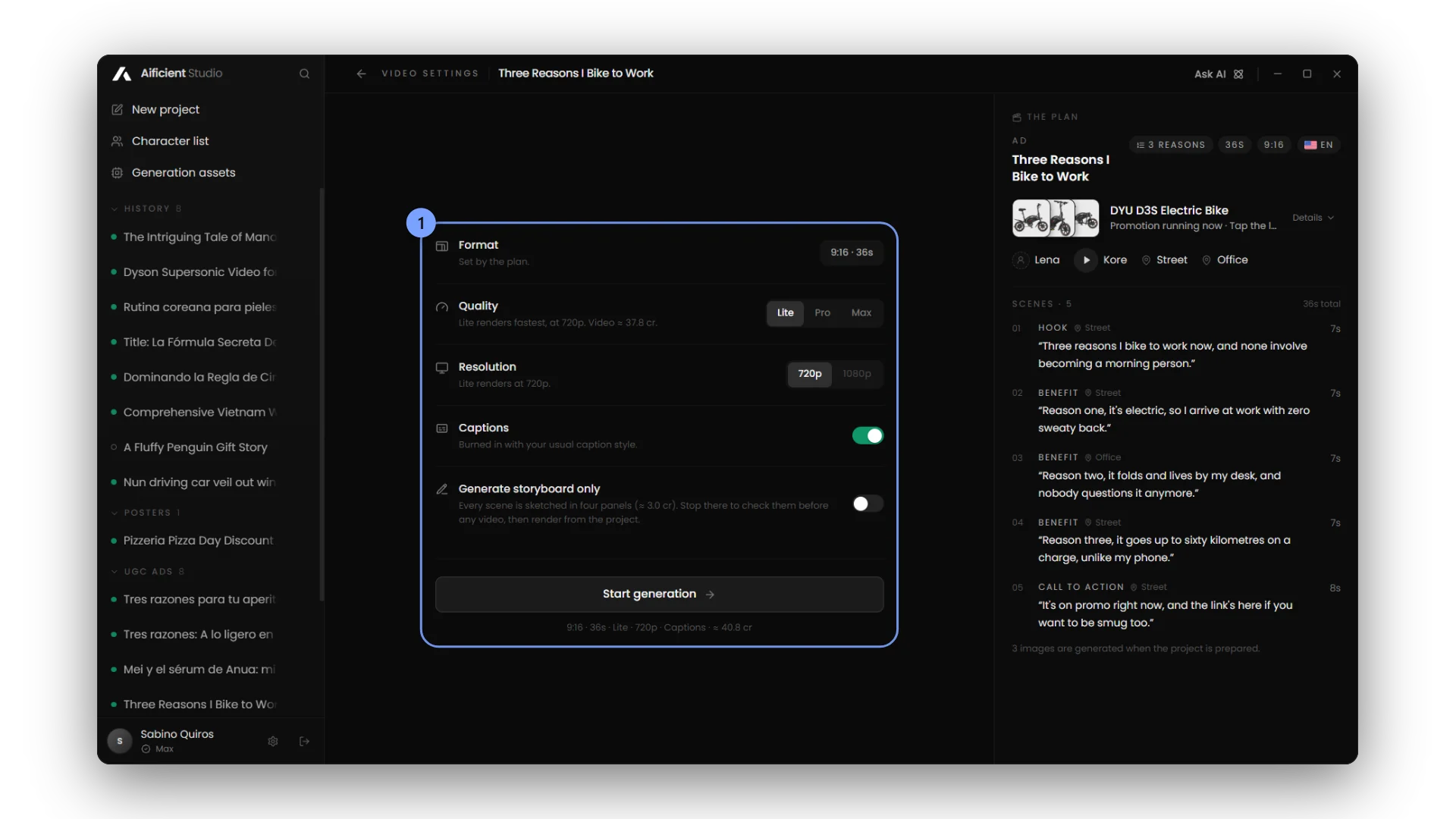Click the Generation assets icon
Screen dimensions: 1456x819
(x=118, y=172)
